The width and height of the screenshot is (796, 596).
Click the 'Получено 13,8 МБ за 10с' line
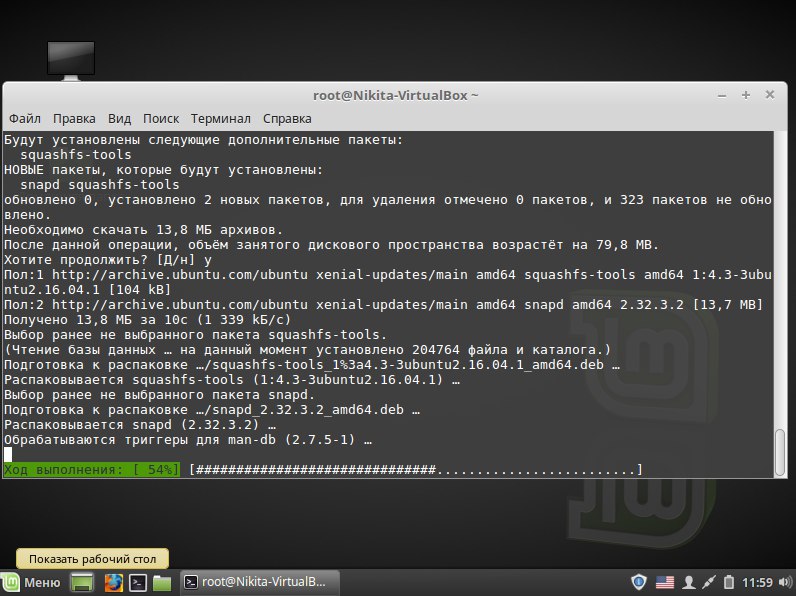(147, 320)
